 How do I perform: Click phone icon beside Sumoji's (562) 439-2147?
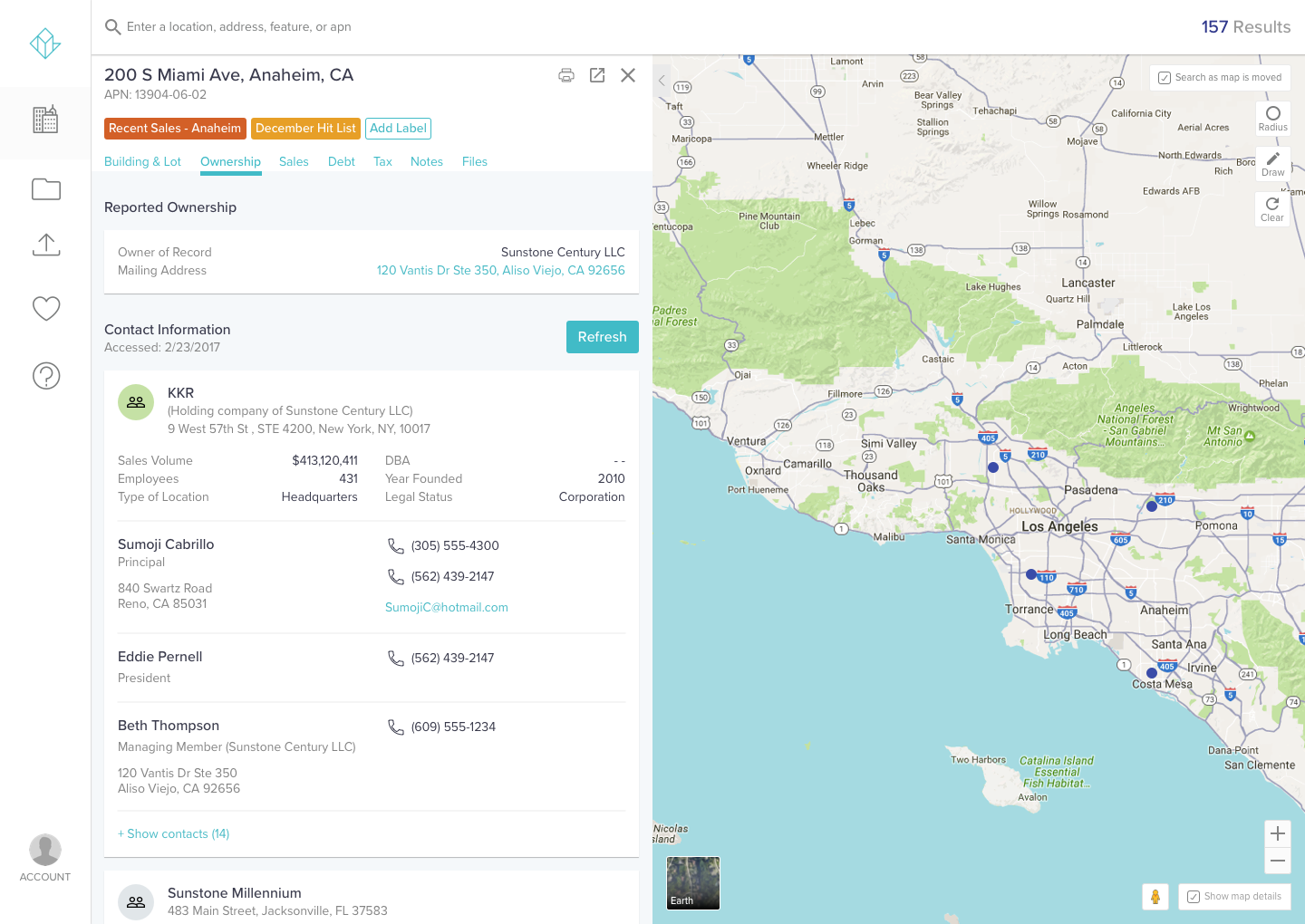[396, 576]
